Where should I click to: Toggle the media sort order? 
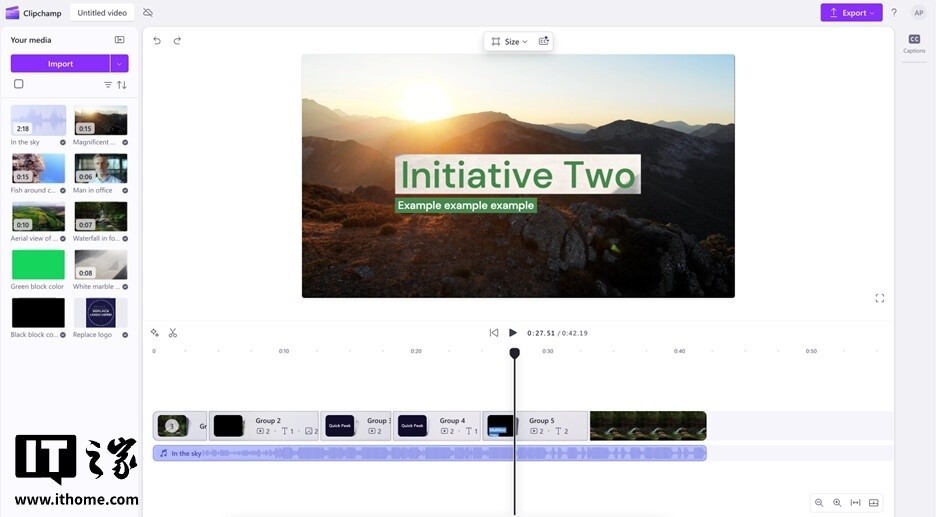[122, 85]
